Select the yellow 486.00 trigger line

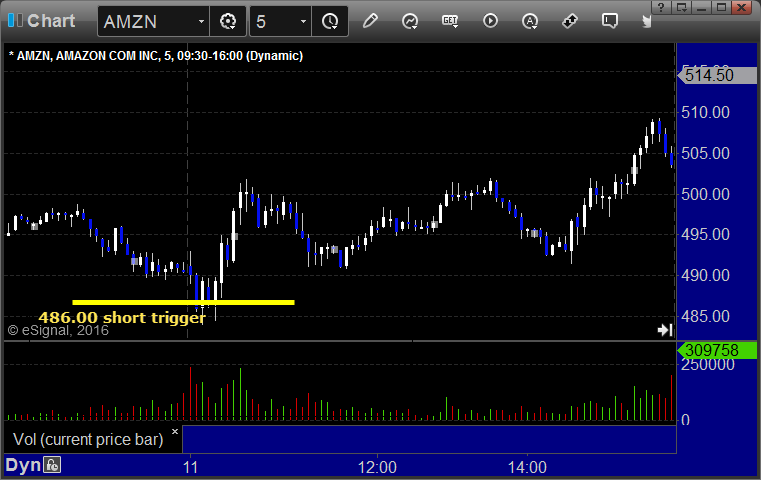click(183, 302)
